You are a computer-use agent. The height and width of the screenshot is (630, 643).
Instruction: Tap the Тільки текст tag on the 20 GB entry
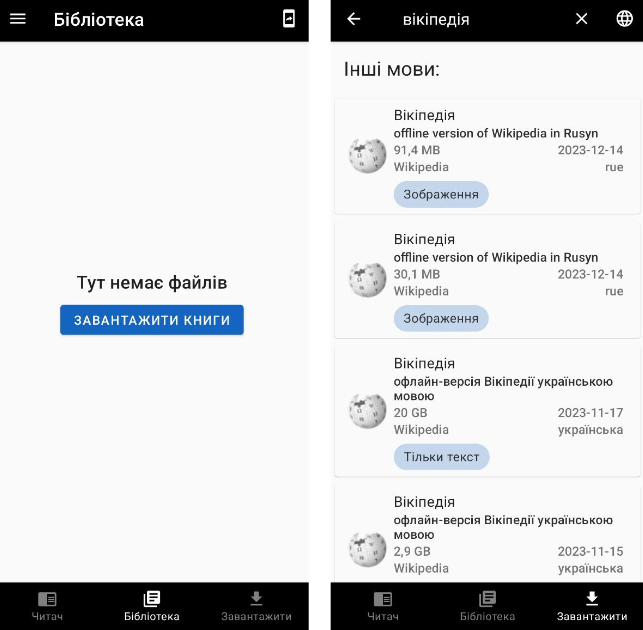(441, 457)
